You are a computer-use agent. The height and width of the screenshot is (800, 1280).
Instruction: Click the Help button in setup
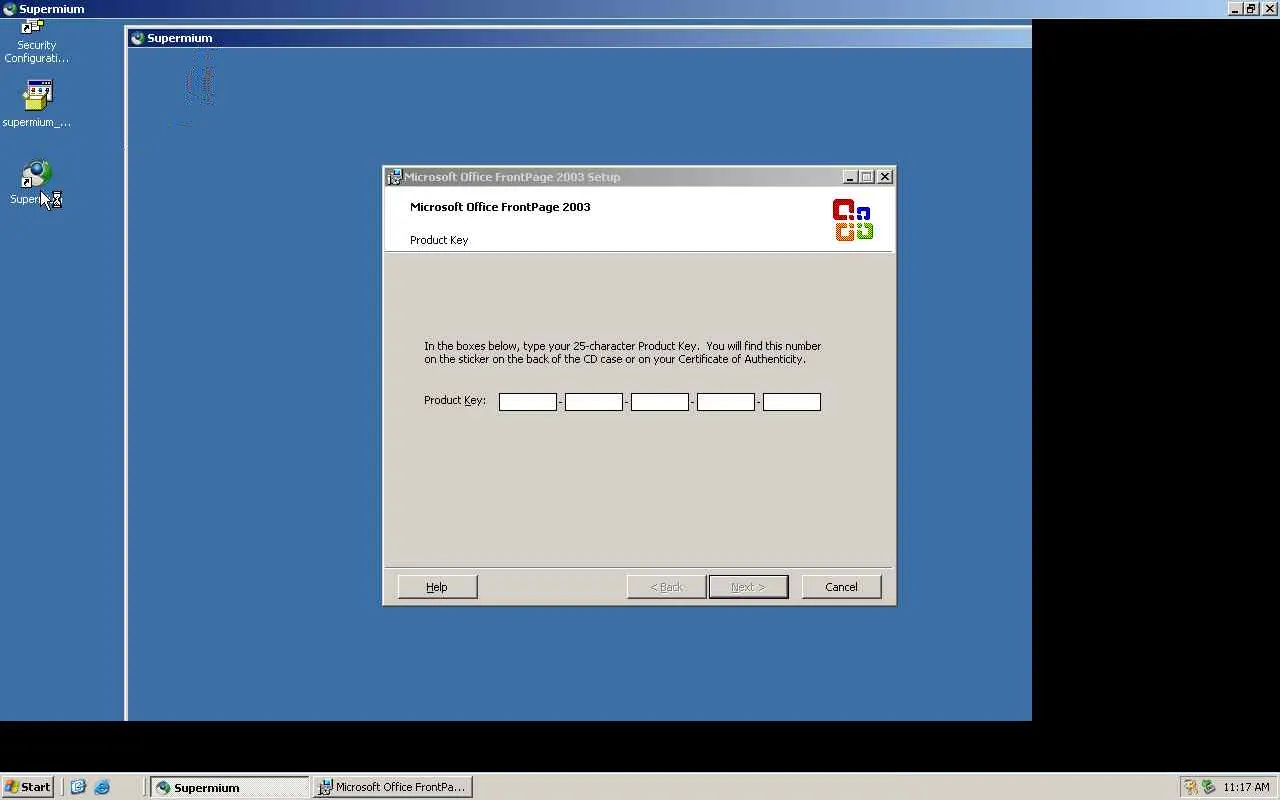(x=437, y=587)
